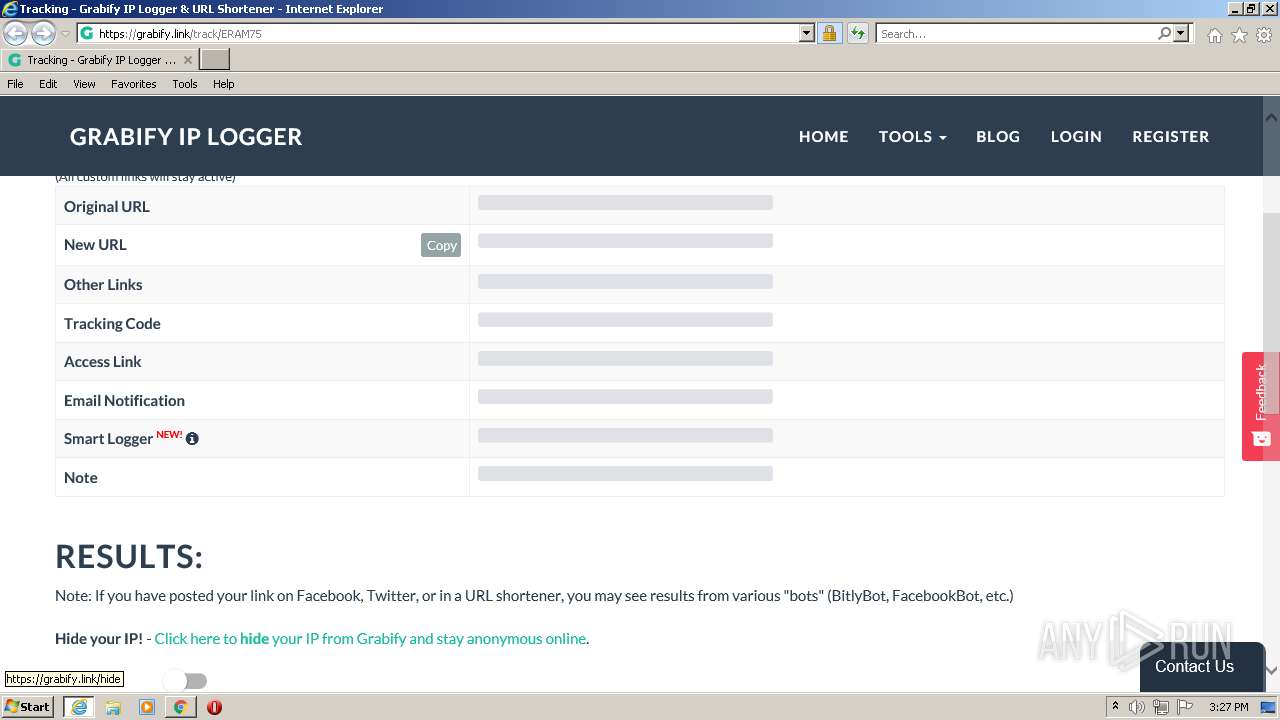
Task: Click the Smart Logger info icon
Action: pyautogui.click(x=192, y=438)
